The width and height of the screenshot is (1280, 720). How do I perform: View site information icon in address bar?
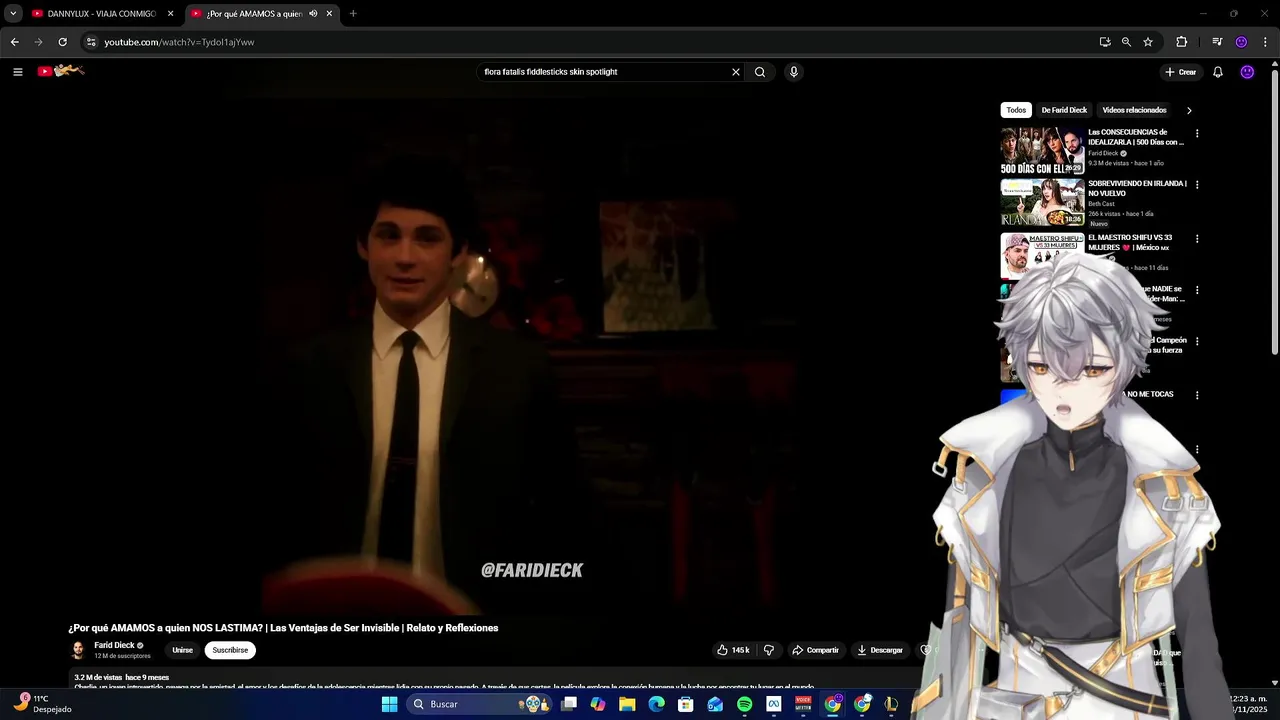tap(91, 42)
